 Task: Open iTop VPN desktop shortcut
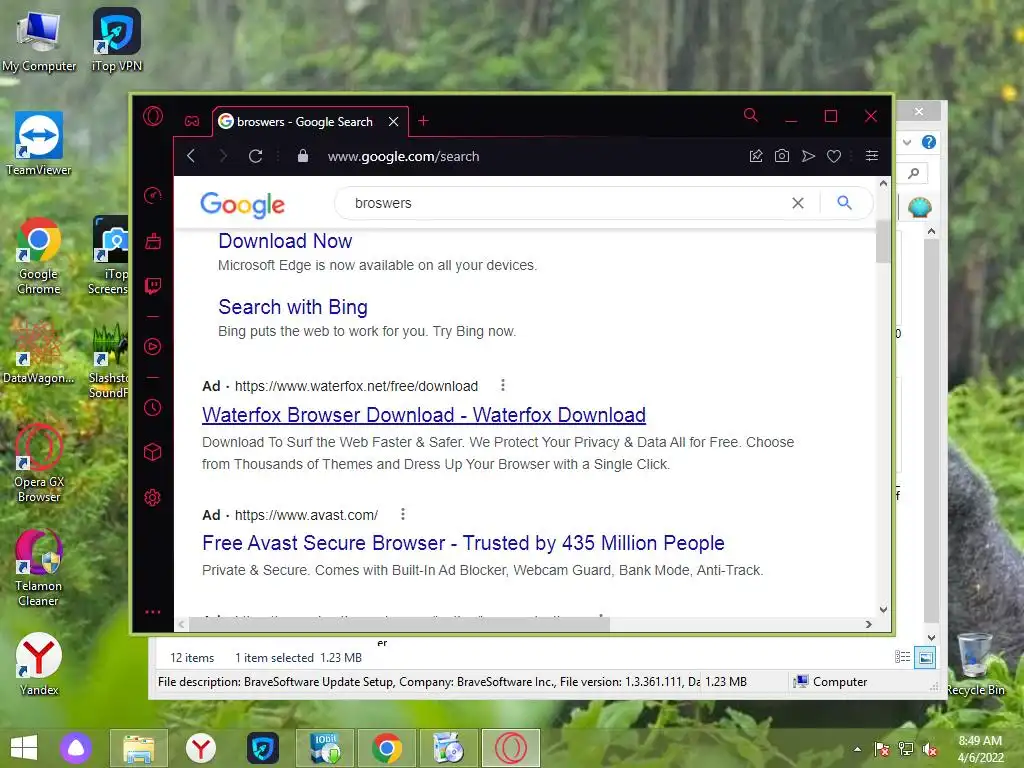point(117,40)
